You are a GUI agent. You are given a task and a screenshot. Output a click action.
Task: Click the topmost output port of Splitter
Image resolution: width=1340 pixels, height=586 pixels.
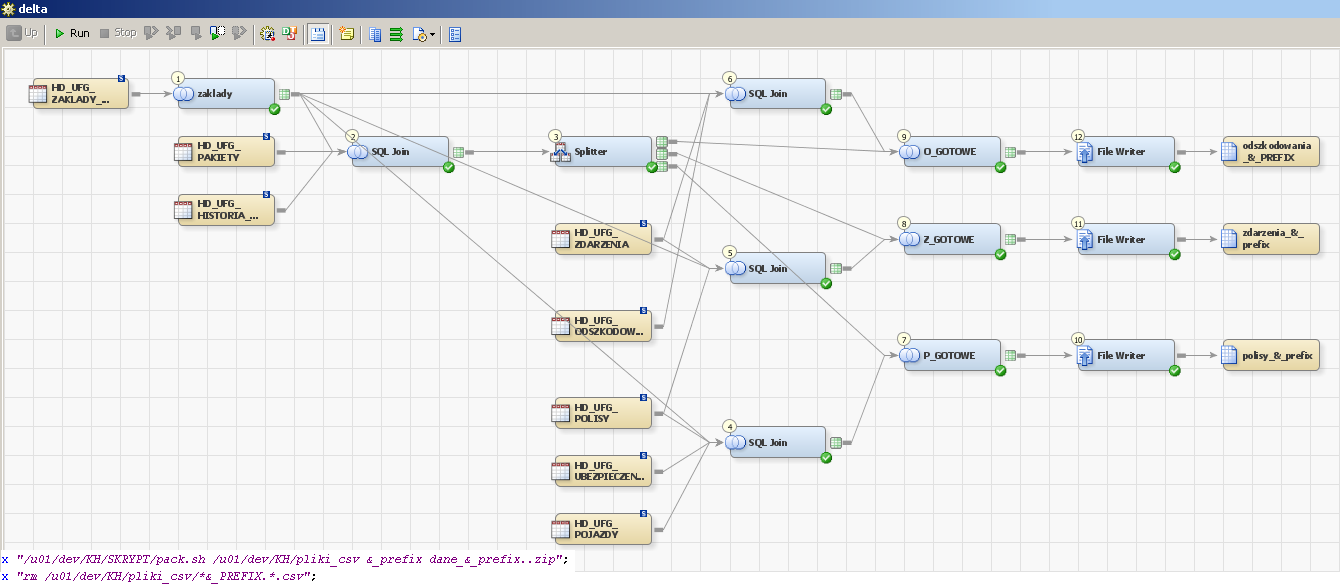coord(662,143)
